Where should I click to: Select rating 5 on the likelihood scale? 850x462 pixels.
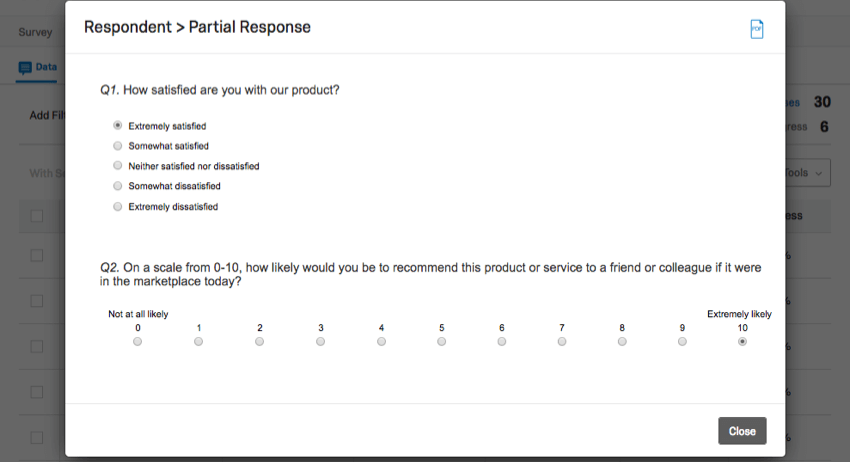click(442, 342)
